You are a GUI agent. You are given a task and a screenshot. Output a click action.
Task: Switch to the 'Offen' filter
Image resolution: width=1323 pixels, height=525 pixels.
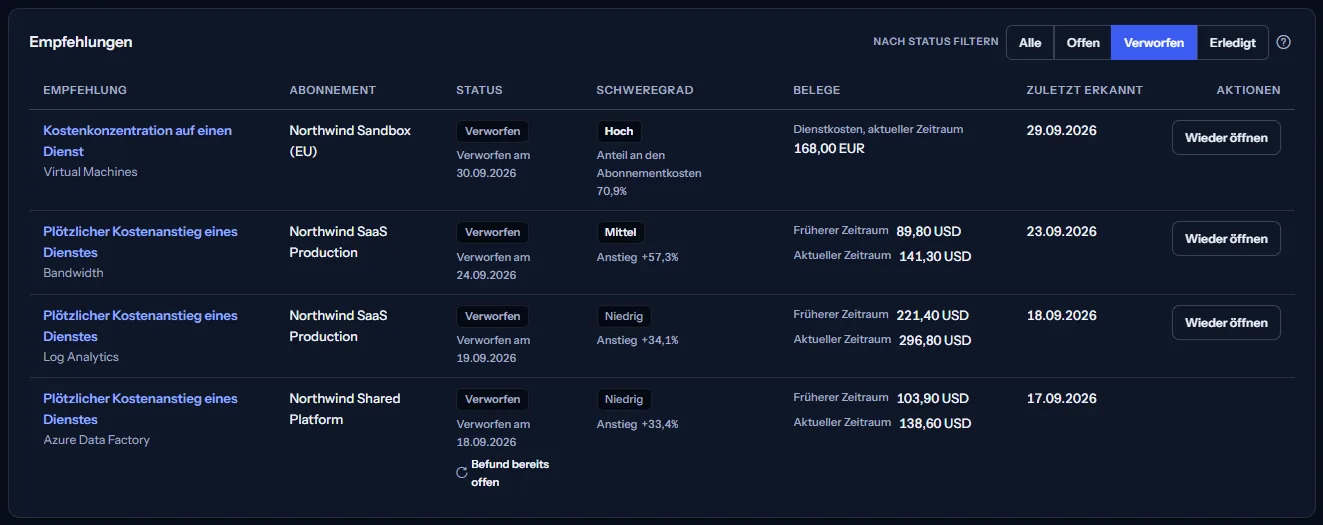(1083, 43)
